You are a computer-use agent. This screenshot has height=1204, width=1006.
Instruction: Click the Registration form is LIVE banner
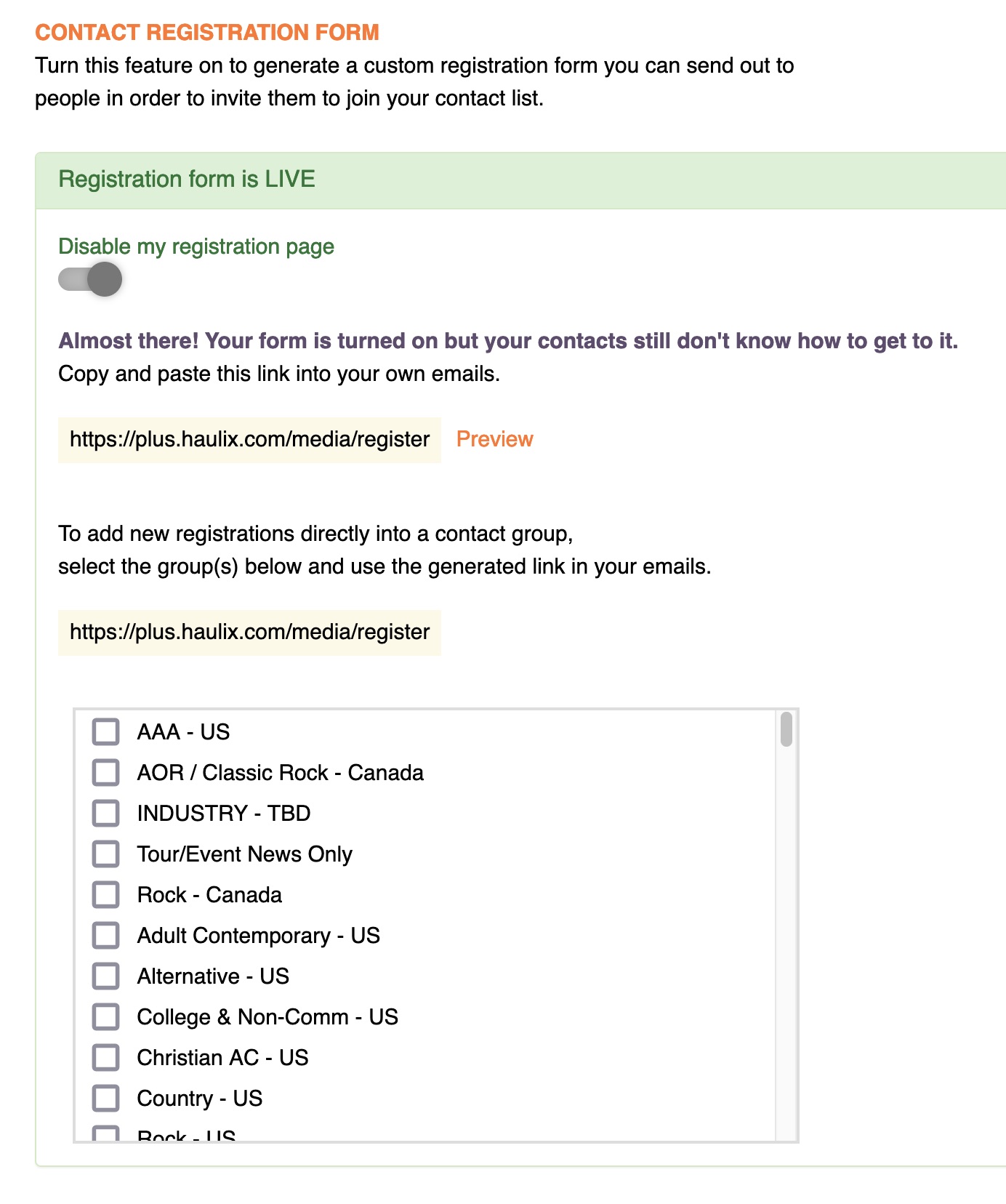click(187, 180)
